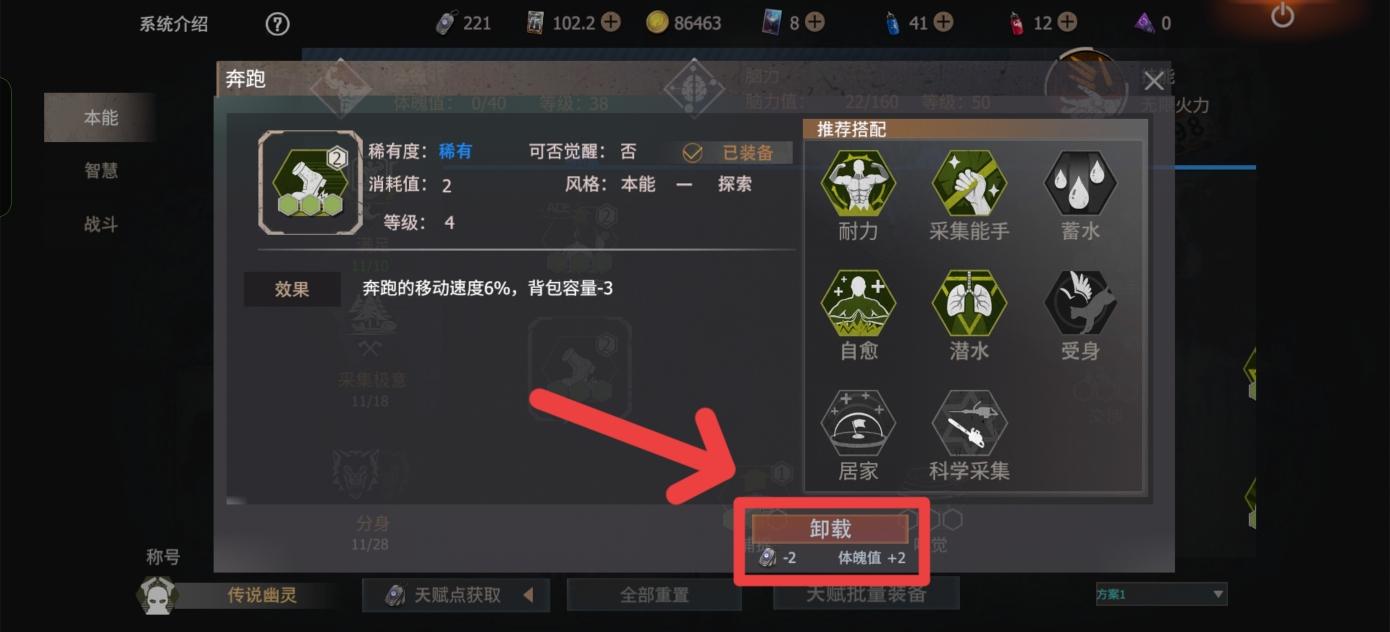Select the 科学采集 chainsaw talent icon

pyautogui.click(x=969, y=423)
